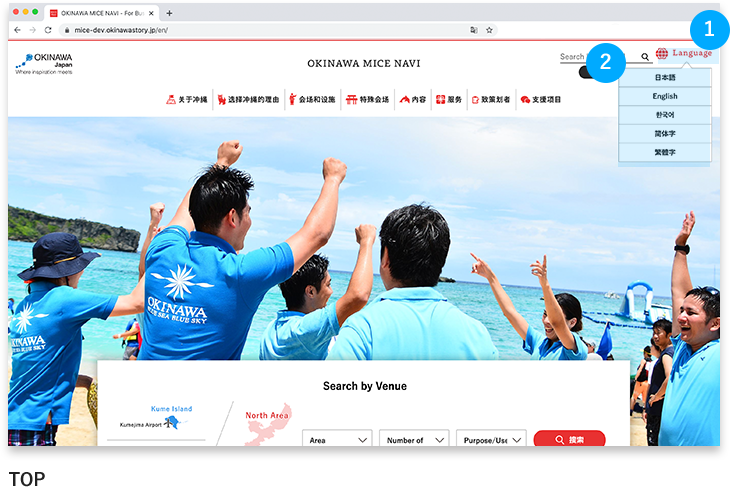Click the red 搜索 search button
The height and width of the screenshot is (487, 730).
coord(569,439)
